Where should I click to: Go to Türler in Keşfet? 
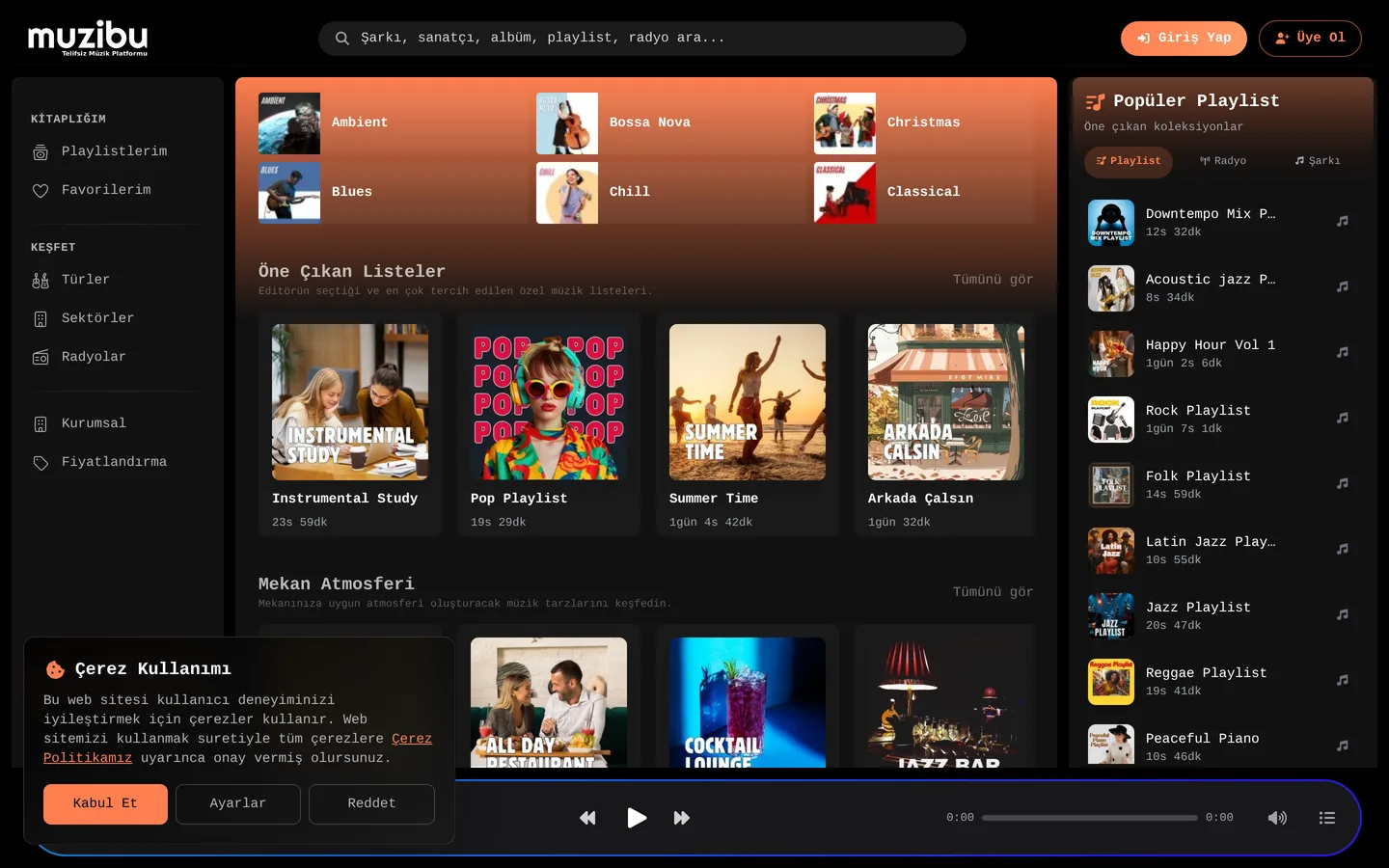[118, 280]
